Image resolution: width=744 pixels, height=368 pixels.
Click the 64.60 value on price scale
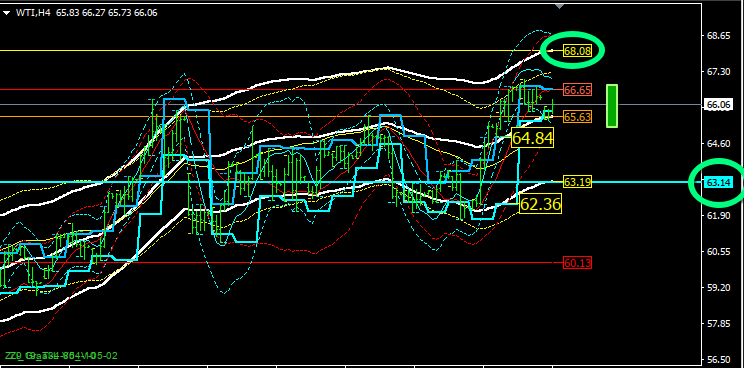[x=718, y=143]
